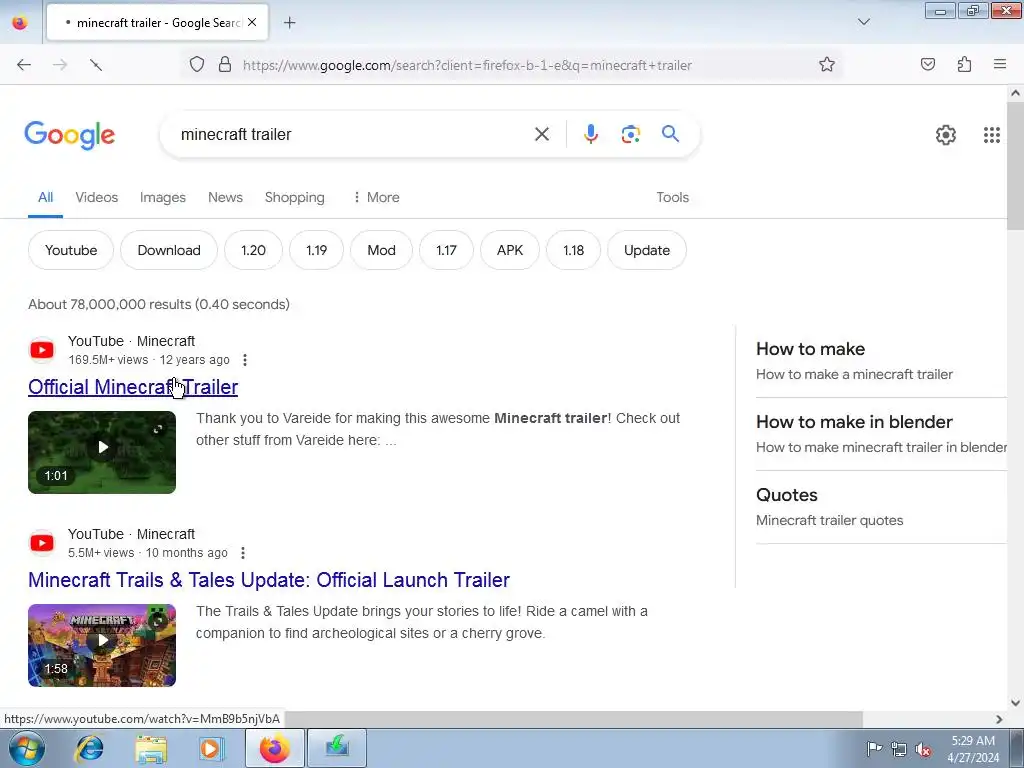Apply the Mod filter chip
This screenshot has width=1024, height=768.
point(381,250)
